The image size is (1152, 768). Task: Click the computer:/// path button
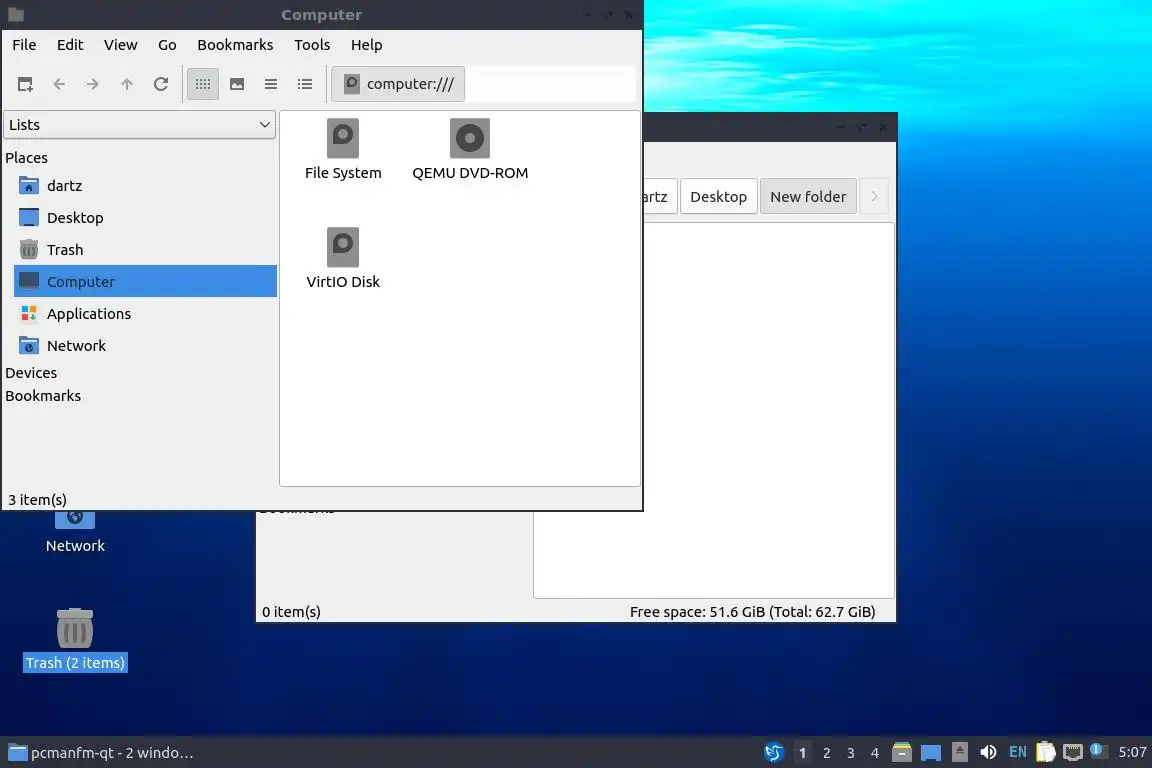[398, 84]
